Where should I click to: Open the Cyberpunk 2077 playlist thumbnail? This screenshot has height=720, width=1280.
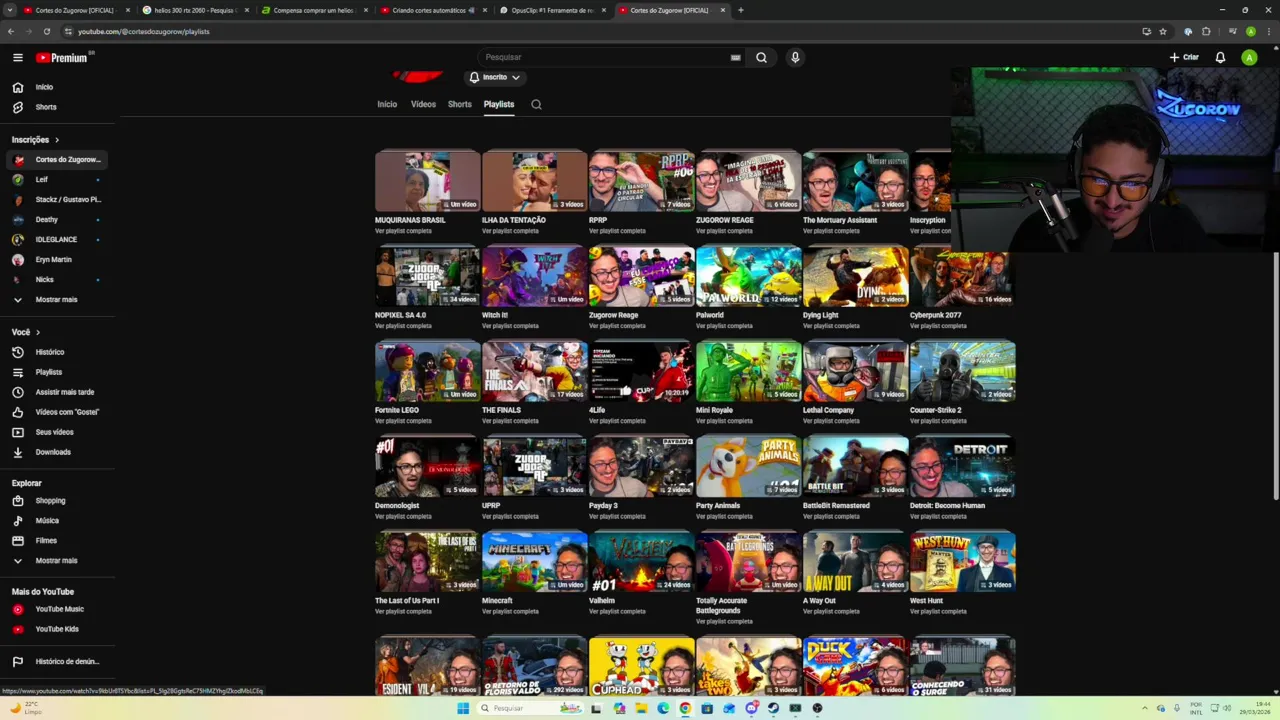click(962, 275)
